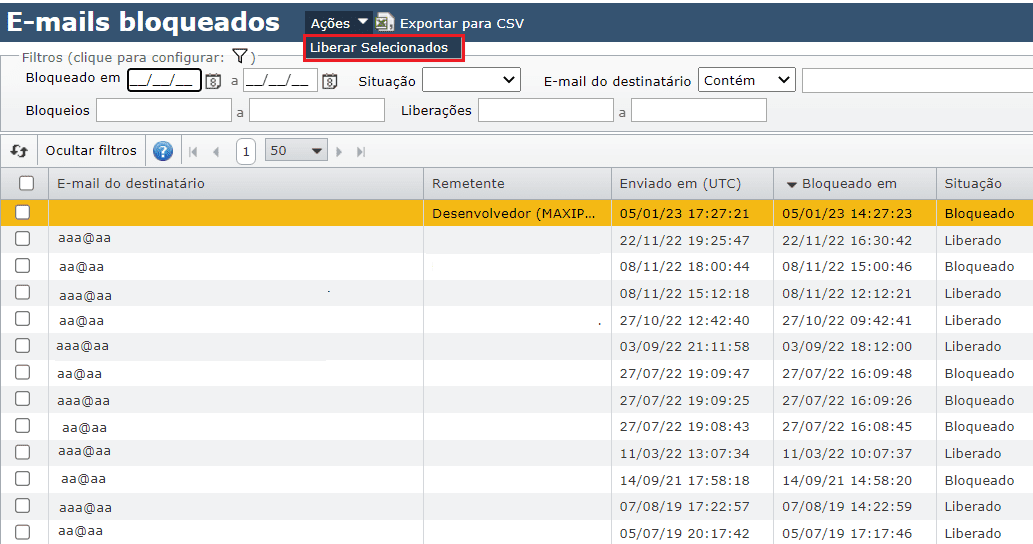Viewport: 1033px width, 544px height.
Task: Go to next page icon
Action: pyautogui.click(x=339, y=151)
